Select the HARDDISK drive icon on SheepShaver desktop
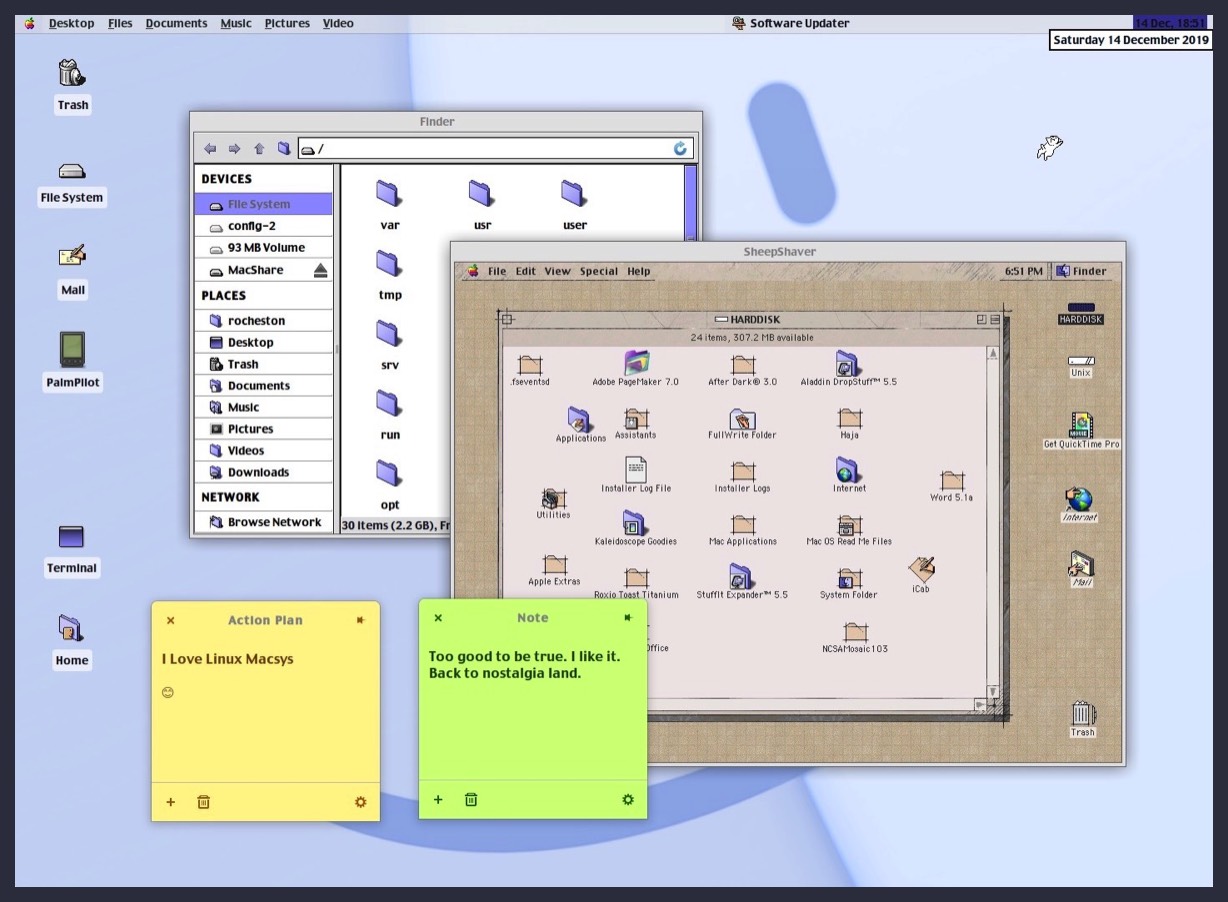 pyautogui.click(x=1081, y=308)
